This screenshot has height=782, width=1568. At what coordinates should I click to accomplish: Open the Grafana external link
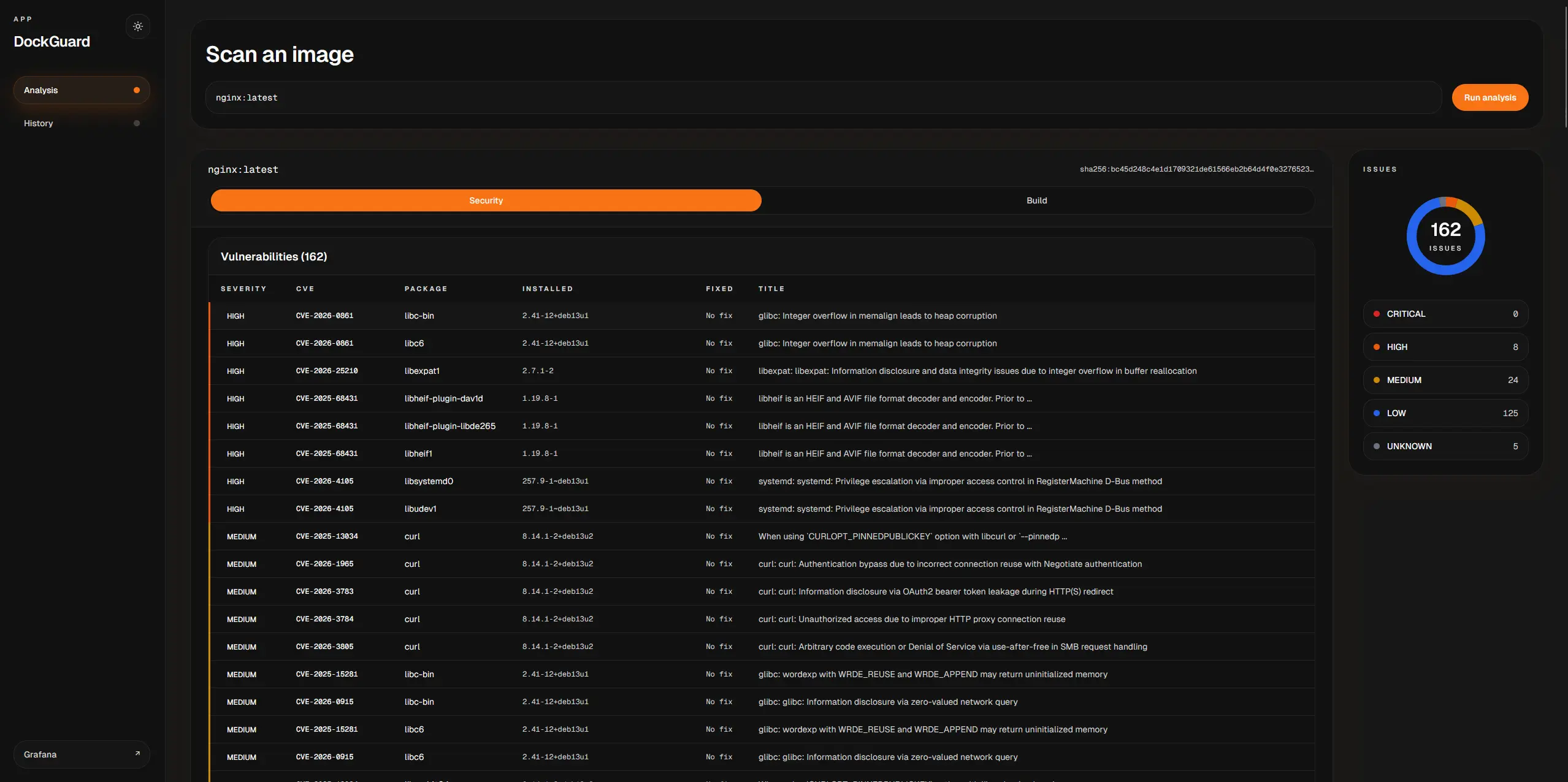pyautogui.click(x=82, y=754)
